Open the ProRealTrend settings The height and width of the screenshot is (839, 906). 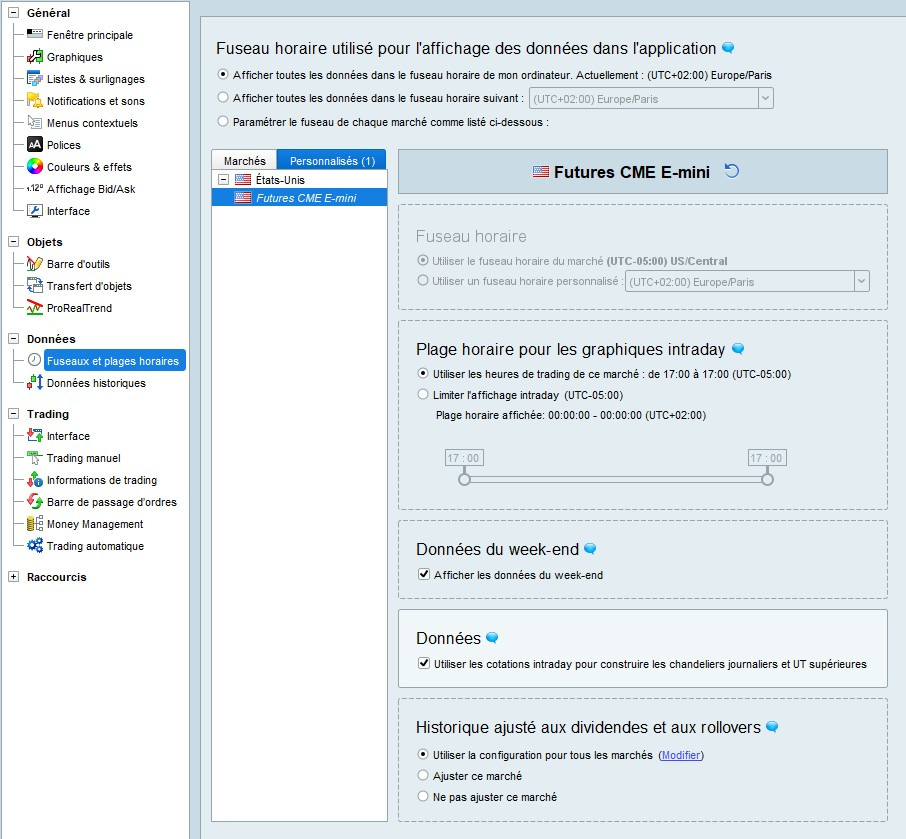point(80,308)
